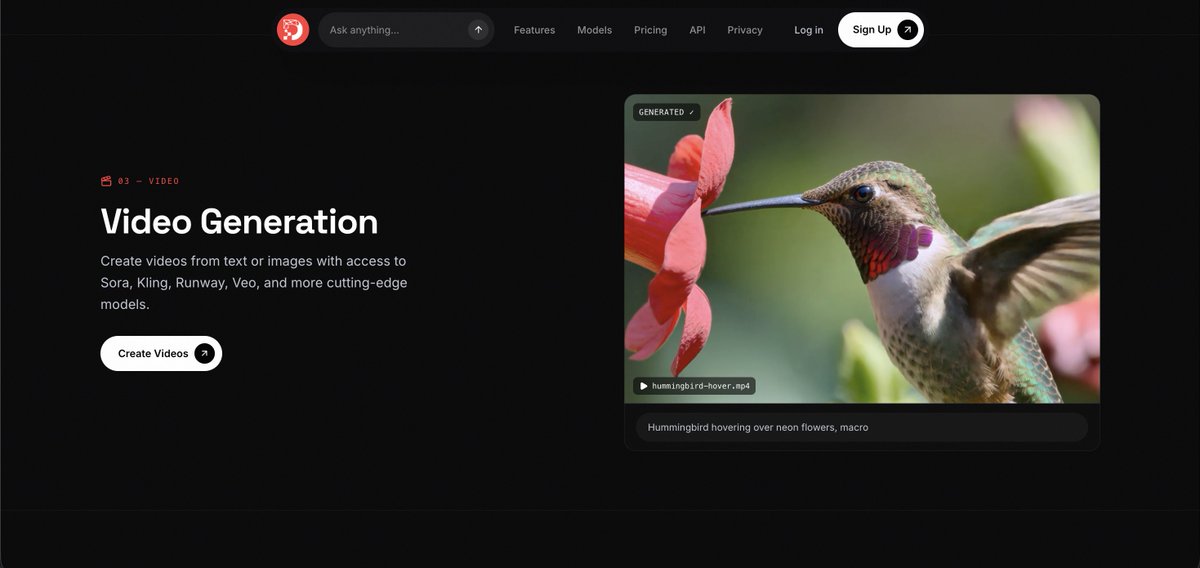Viewport: 1200px width, 568px height.
Task: Submit query with the up-arrow icon
Action: coord(478,30)
